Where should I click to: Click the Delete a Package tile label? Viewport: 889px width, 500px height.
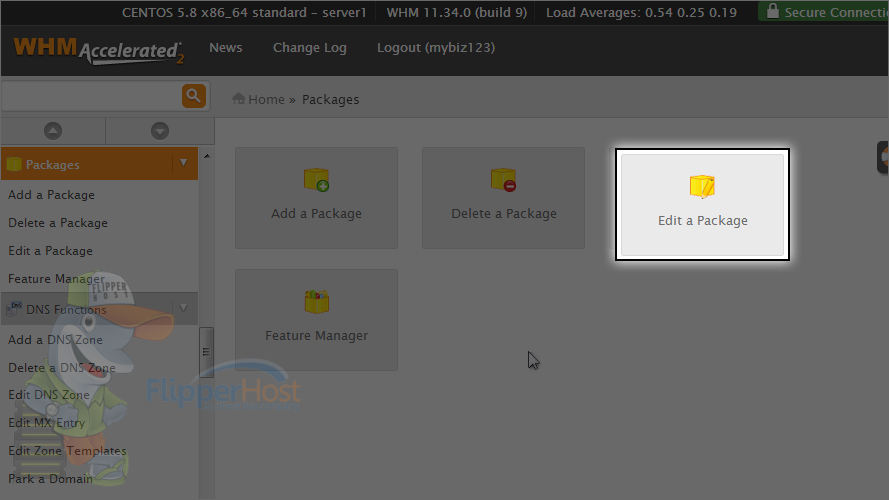point(504,214)
